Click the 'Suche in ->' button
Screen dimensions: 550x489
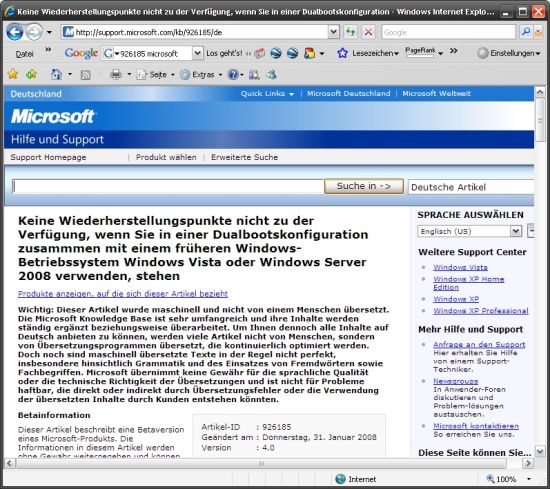point(364,186)
